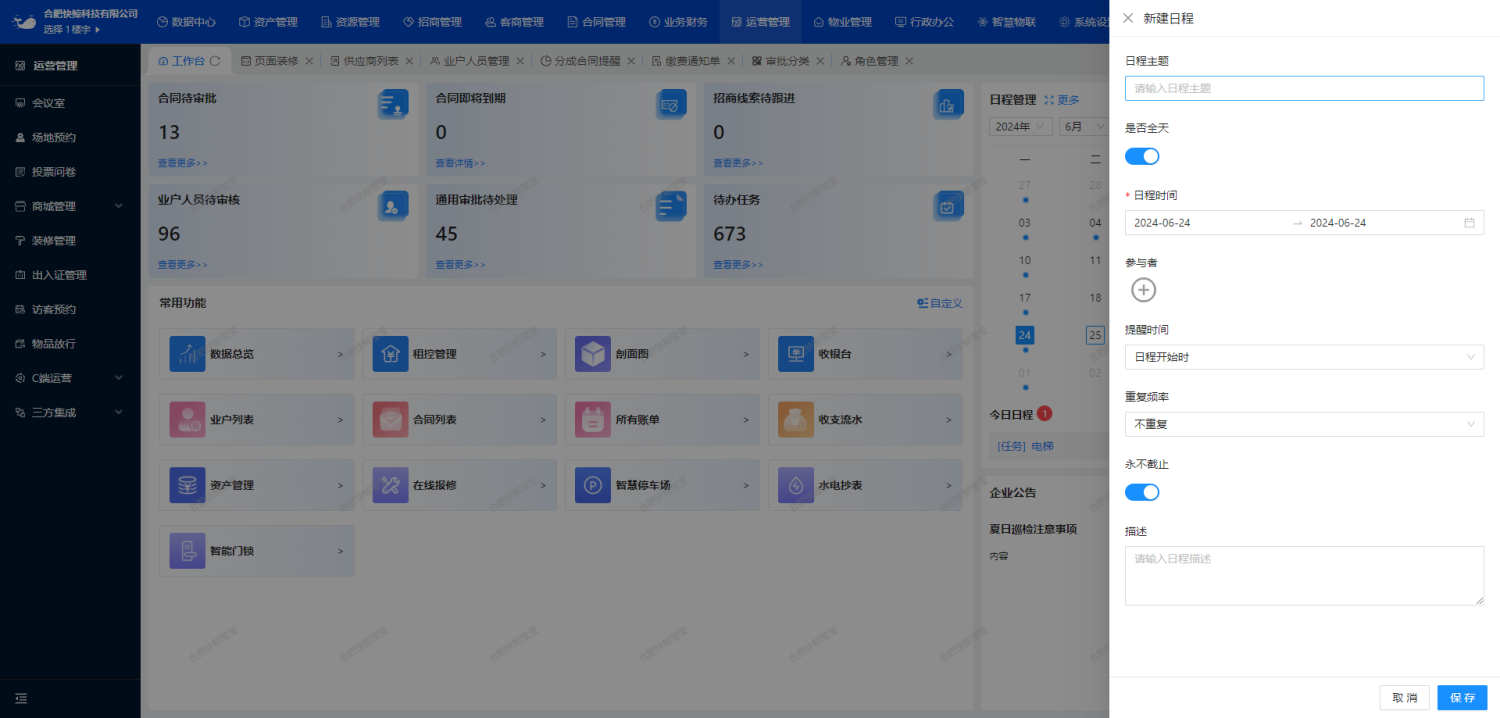Expand the 三方集成 sidebar group
The image size is (1500, 718).
(70, 412)
